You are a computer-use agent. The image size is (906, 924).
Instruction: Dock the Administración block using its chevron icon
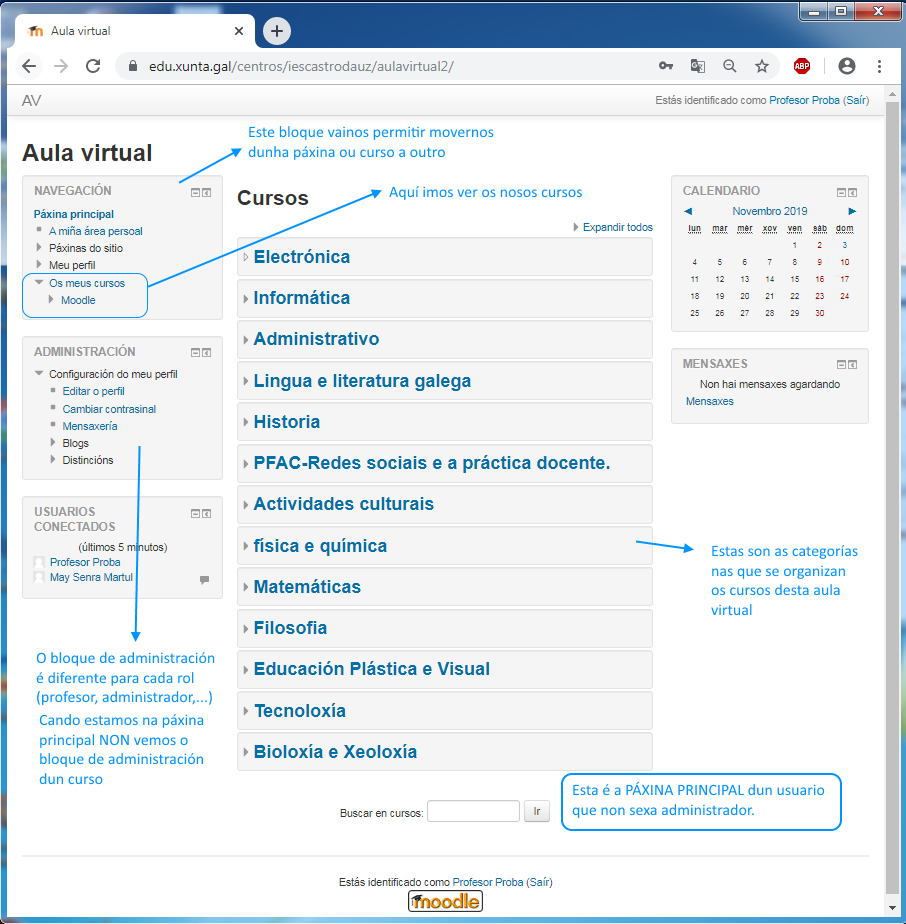[207, 352]
